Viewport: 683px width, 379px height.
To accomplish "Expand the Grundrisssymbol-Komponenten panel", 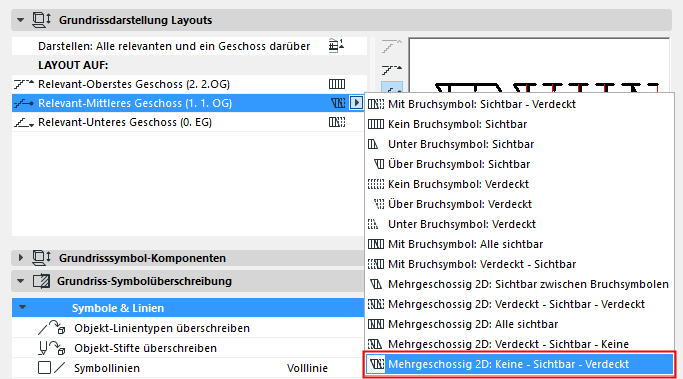I will [x=20, y=257].
